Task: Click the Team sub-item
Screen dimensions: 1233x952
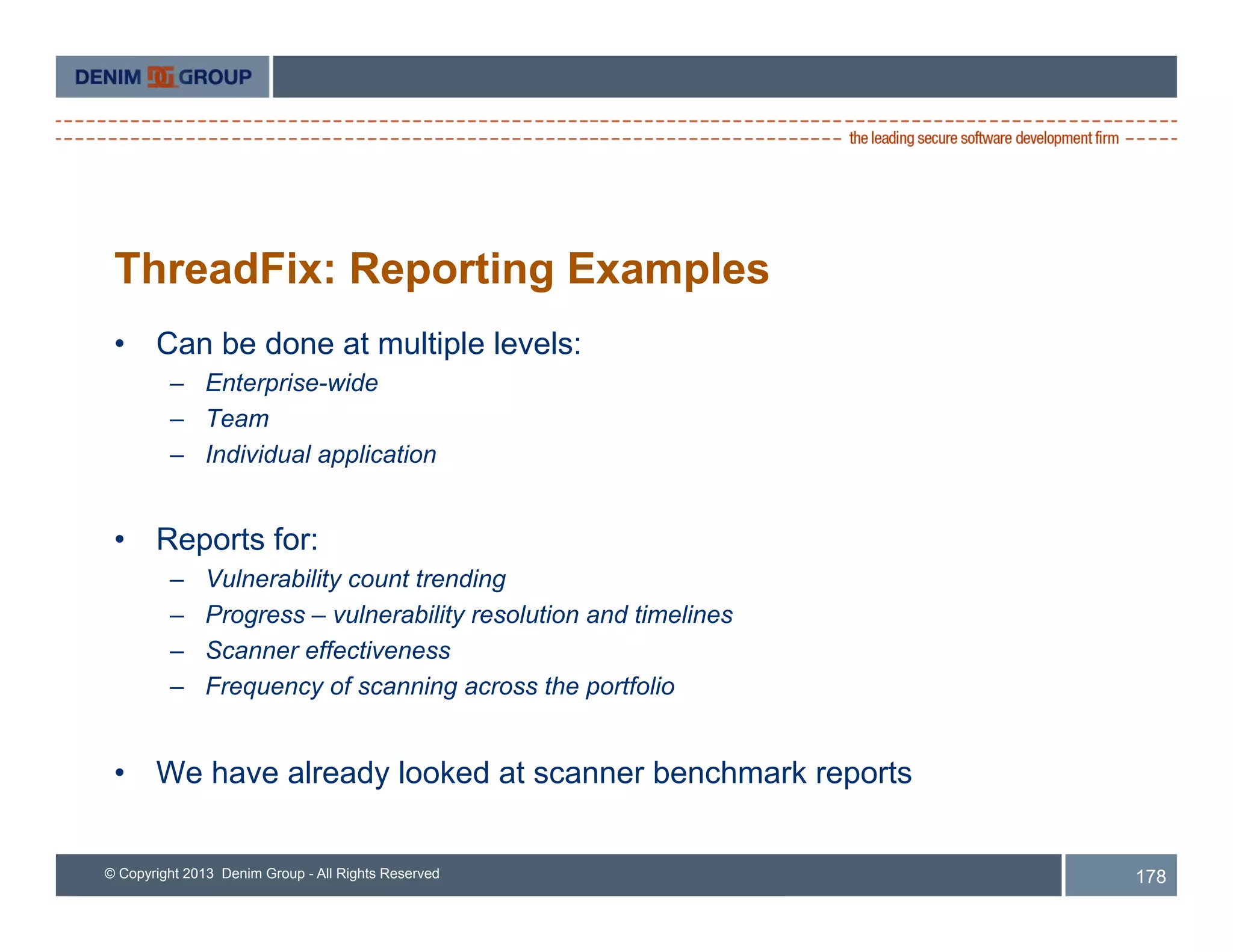Action: [x=237, y=419]
